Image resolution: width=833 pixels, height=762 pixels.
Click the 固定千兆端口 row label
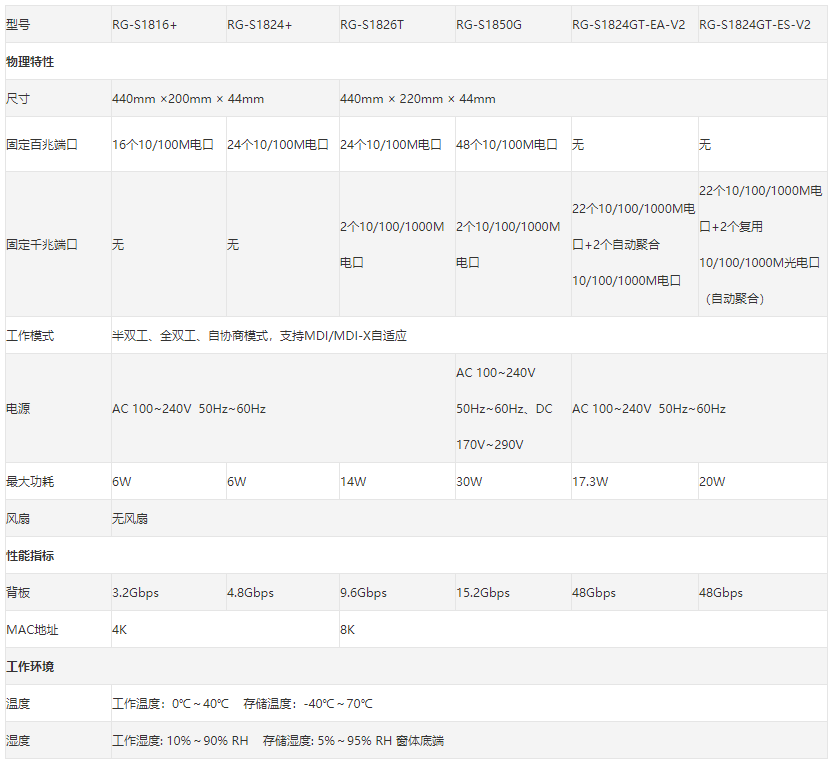(42, 244)
